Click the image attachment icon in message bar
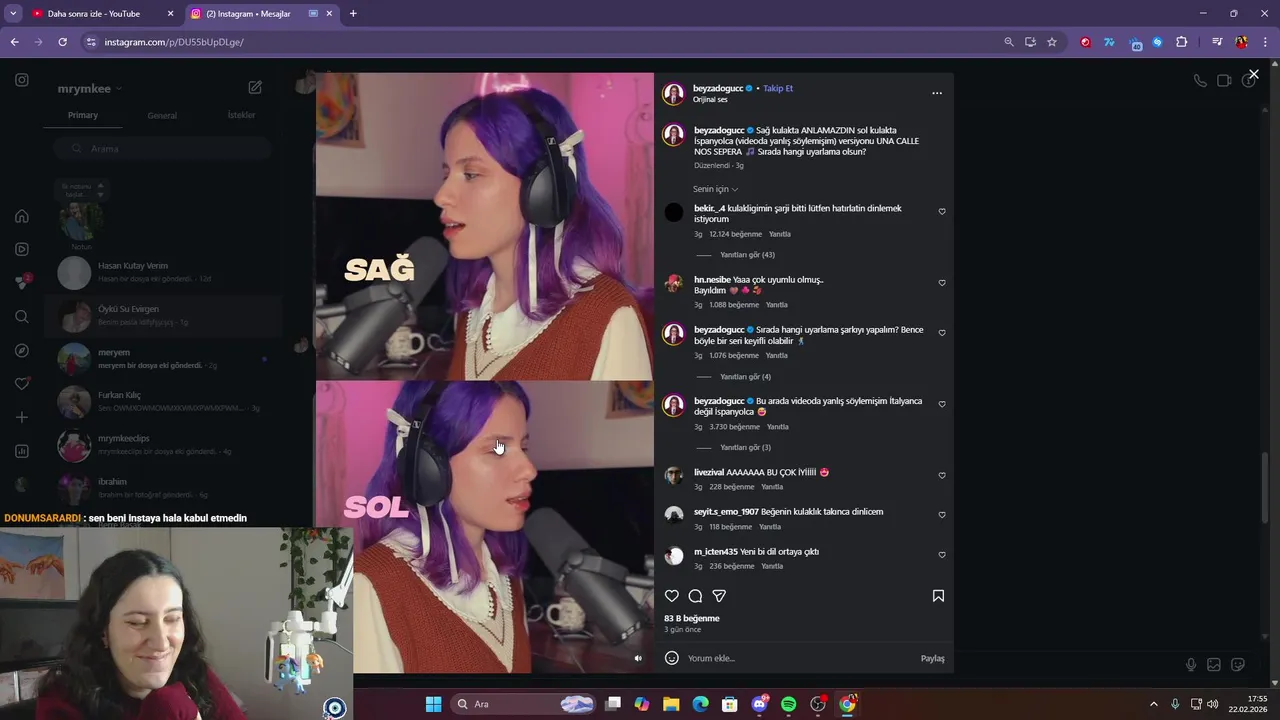 point(1214,665)
